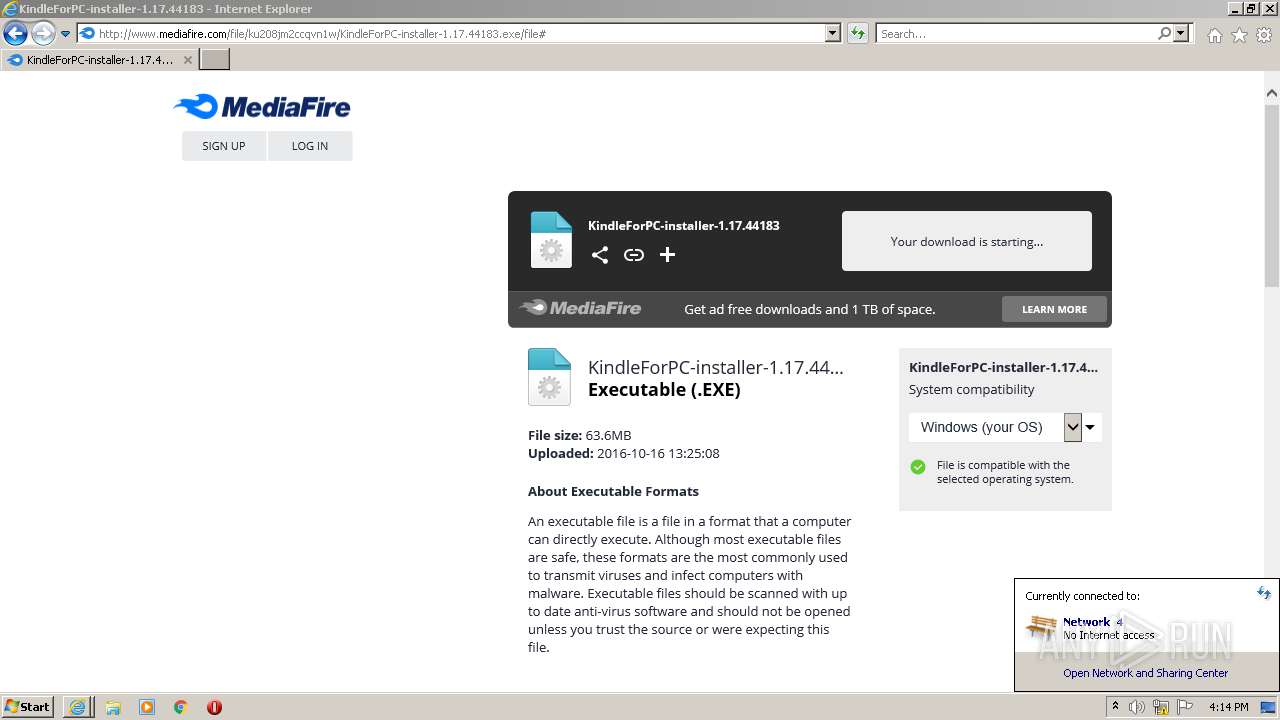
Task: Click the 'File size: 63.6MB' text
Action: [580, 435]
